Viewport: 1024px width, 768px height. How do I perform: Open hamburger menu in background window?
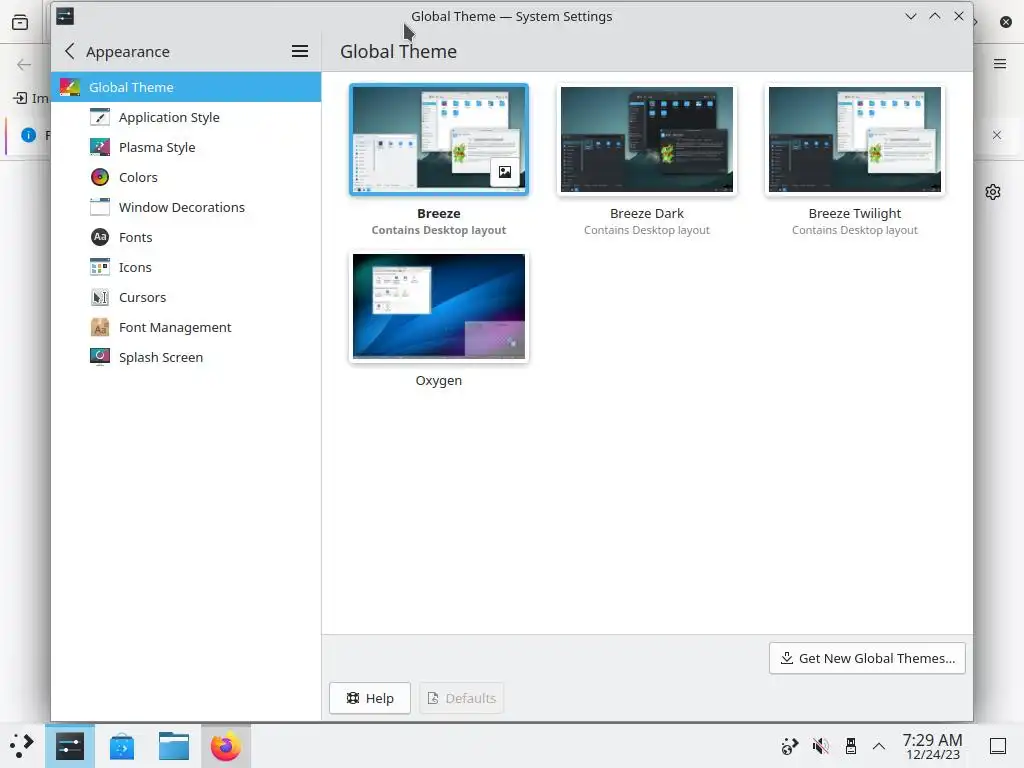(1000, 64)
